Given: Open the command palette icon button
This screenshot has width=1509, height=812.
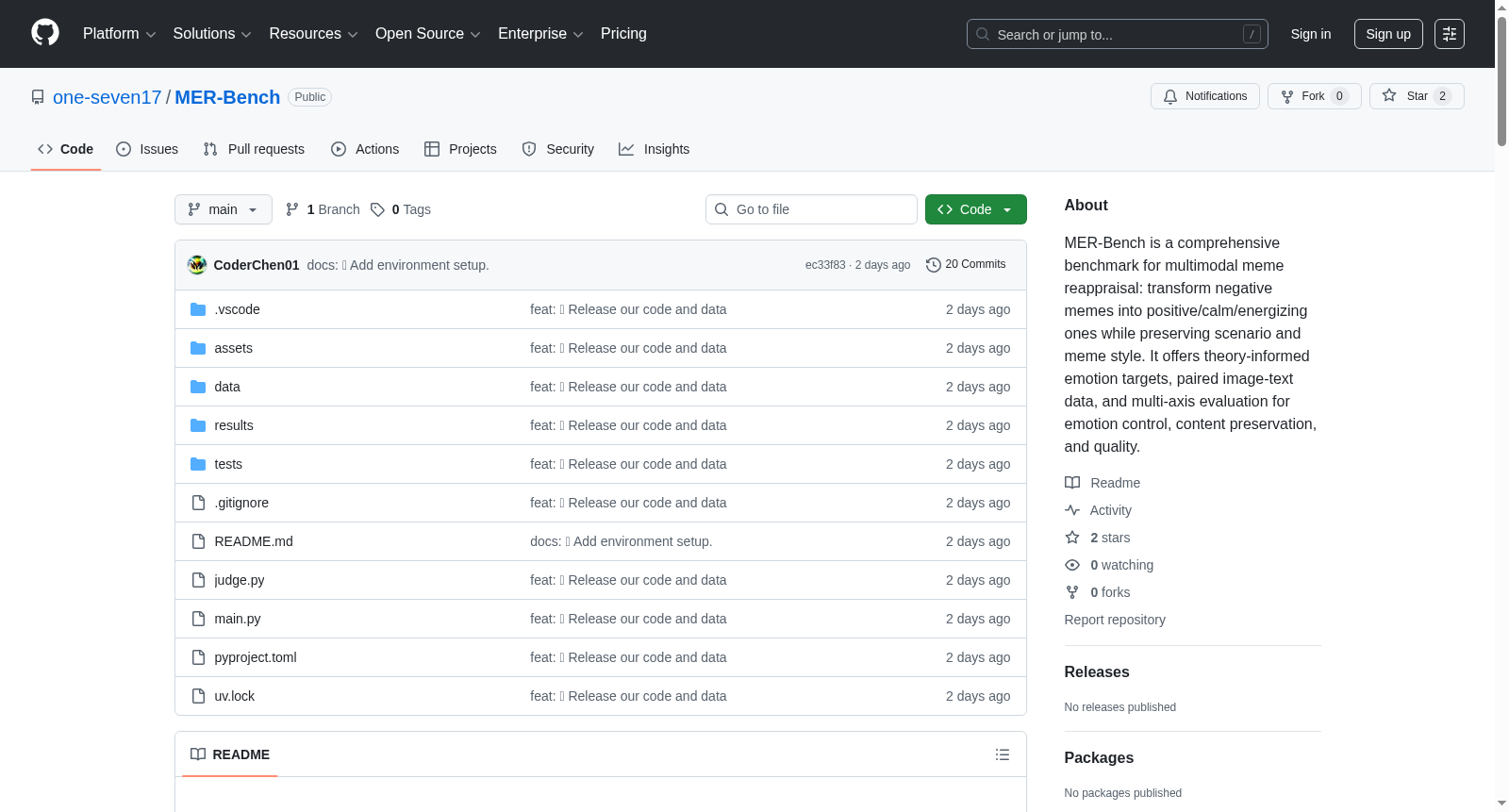Looking at the screenshot, I should [1449, 34].
